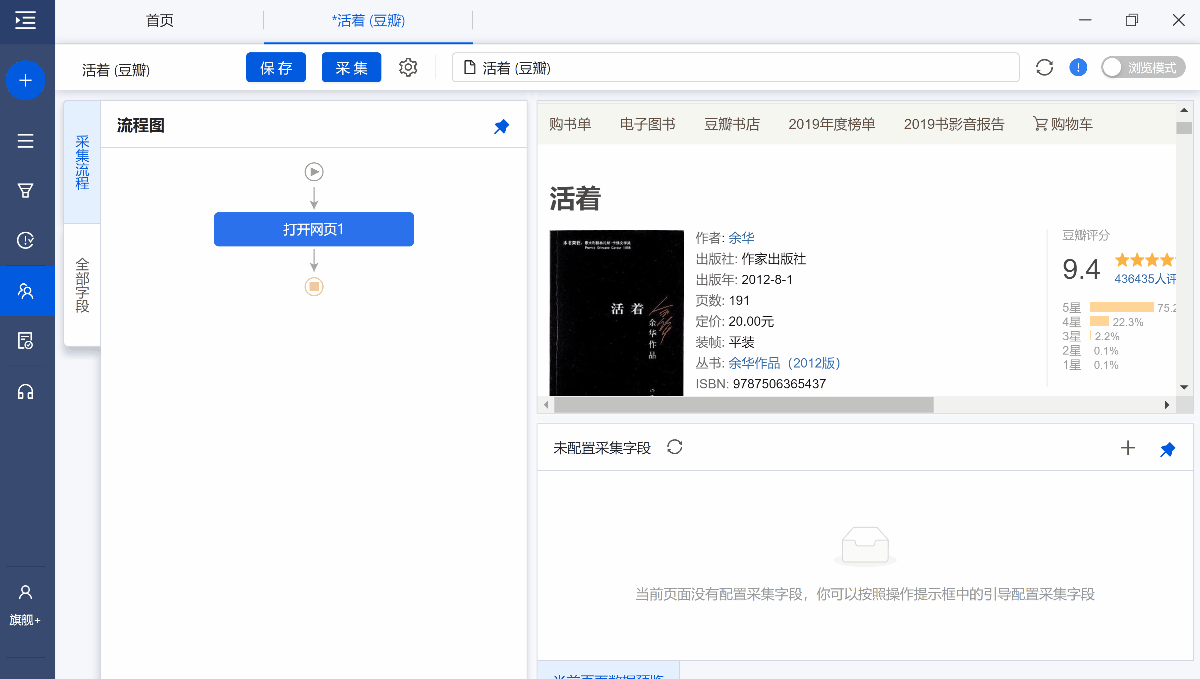Click the scroll-down arrow in preview
Image resolution: width=1200 pixels, height=679 pixels.
coord(1184,387)
